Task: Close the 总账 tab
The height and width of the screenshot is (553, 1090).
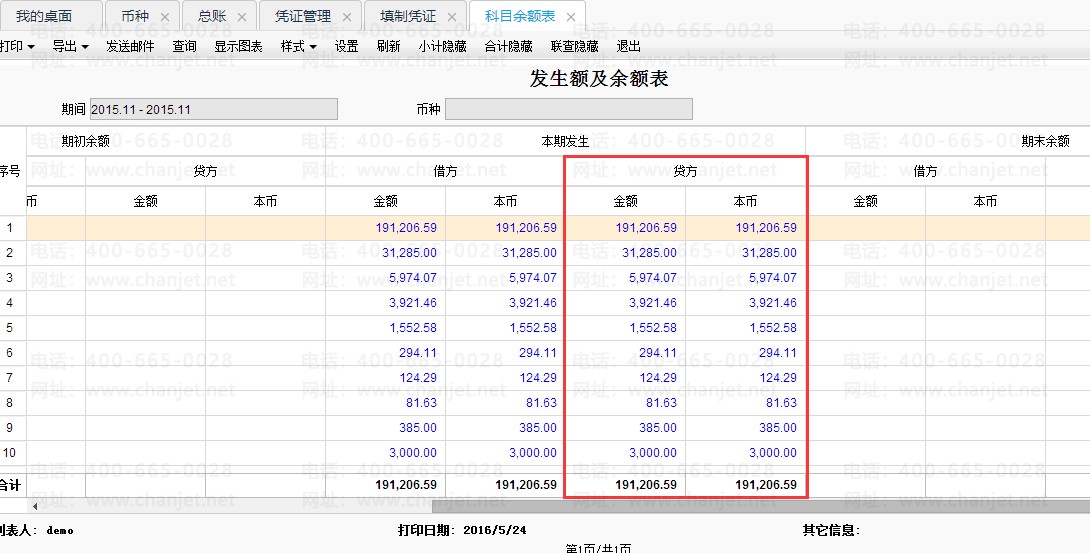Action: click(x=243, y=17)
